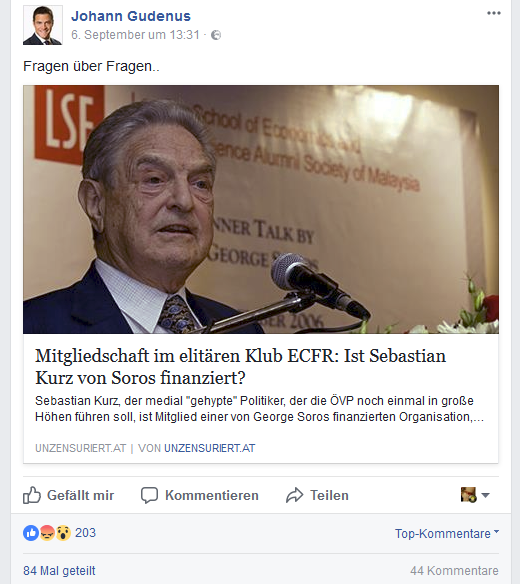520x584 pixels.
Task: Click the Gefällt mir button
Action: pyautogui.click(x=69, y=495)
